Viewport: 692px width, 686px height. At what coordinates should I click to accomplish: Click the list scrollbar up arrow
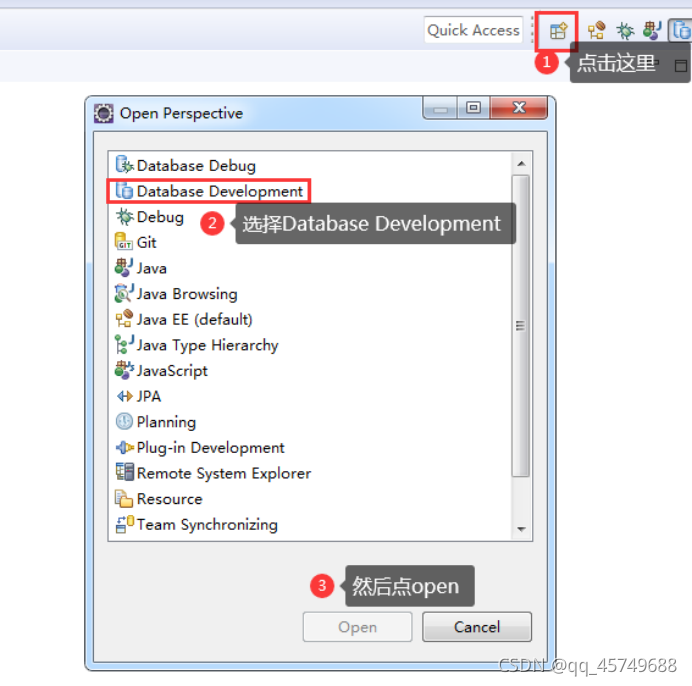tap(521, 164)
